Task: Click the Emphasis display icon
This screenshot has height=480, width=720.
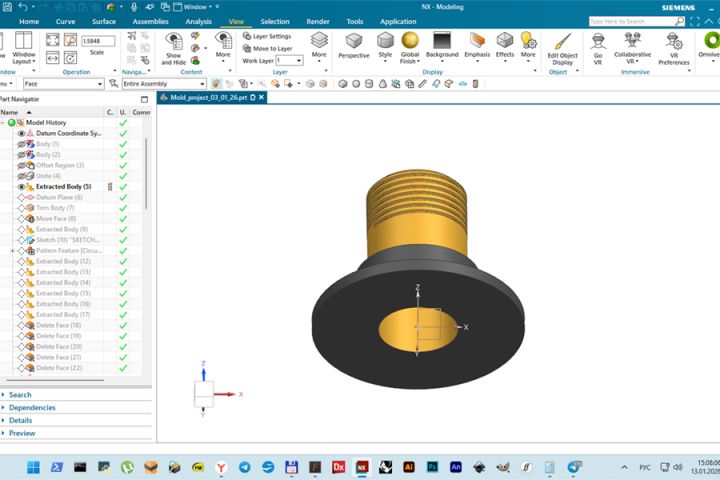Action: tap(477, 41)
